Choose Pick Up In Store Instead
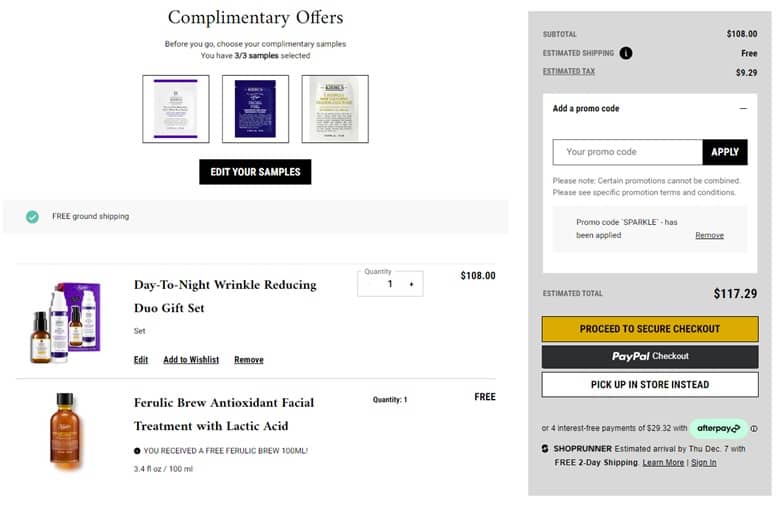780x506 pixels. pyautogui.click(x=650, y=384)
